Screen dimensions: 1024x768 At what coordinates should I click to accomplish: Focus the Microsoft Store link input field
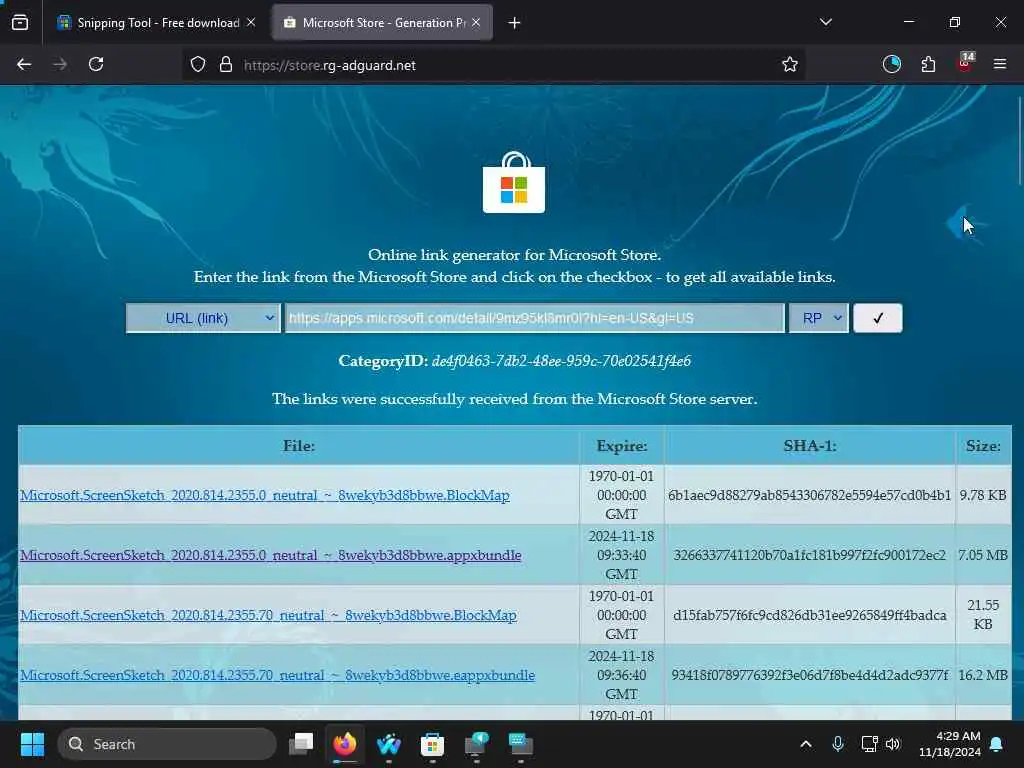[x=534, y=318]
